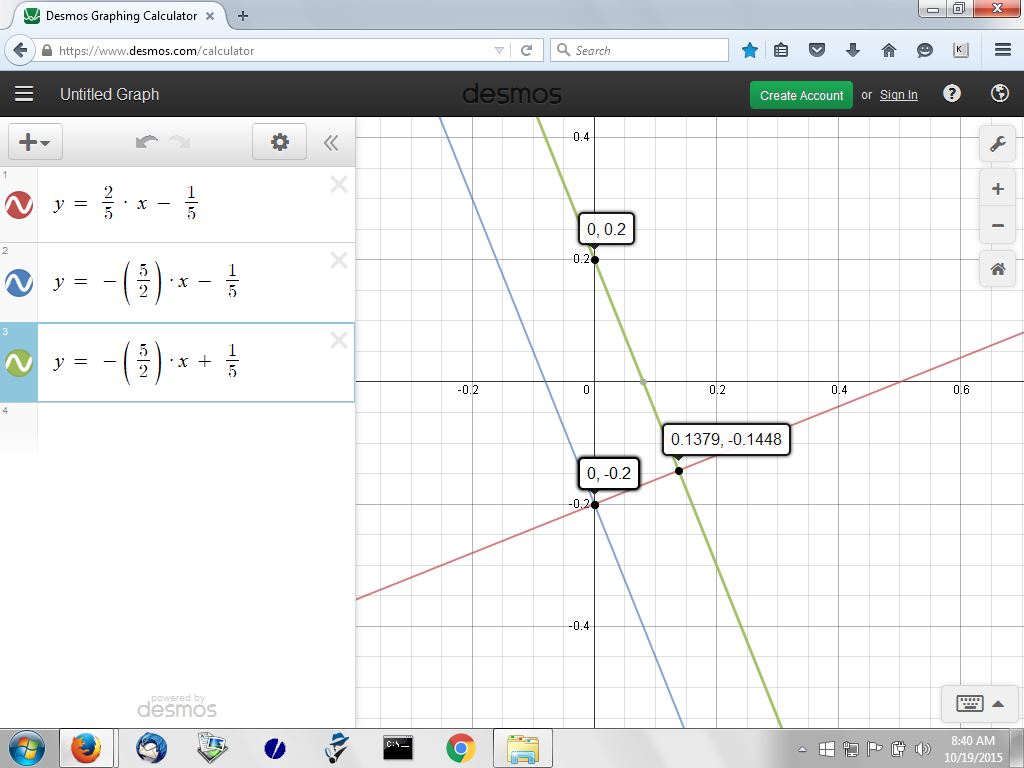This screenshot has height=768, width=1024.
Task: Show bookmarks list icon
Action: coord(781,50)
